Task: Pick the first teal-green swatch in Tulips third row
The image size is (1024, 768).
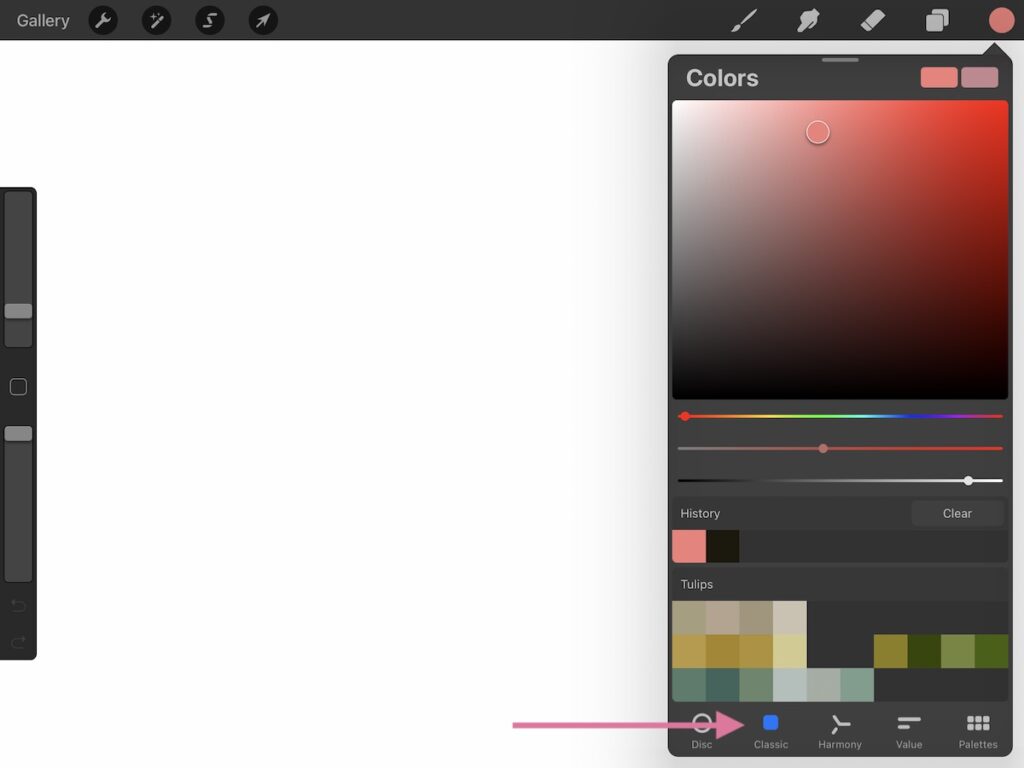Action: (x=689, y=685)
